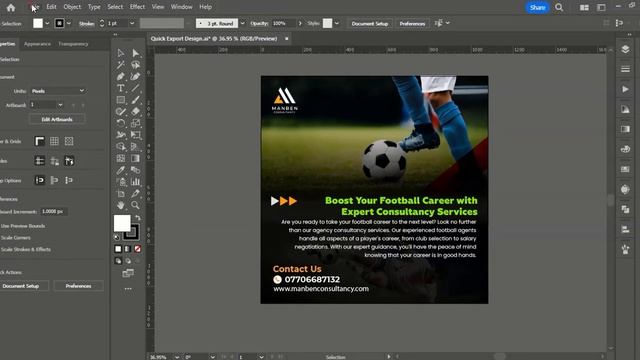Image resolution: width=640 pixels, height=360 pixels.
Task: Toggle Scale Strokes & Effects option
Action: tap(25, 249)
